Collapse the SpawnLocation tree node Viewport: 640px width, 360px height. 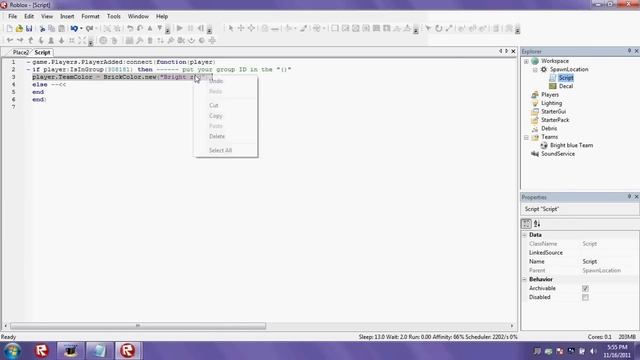[x=535, y=70]
